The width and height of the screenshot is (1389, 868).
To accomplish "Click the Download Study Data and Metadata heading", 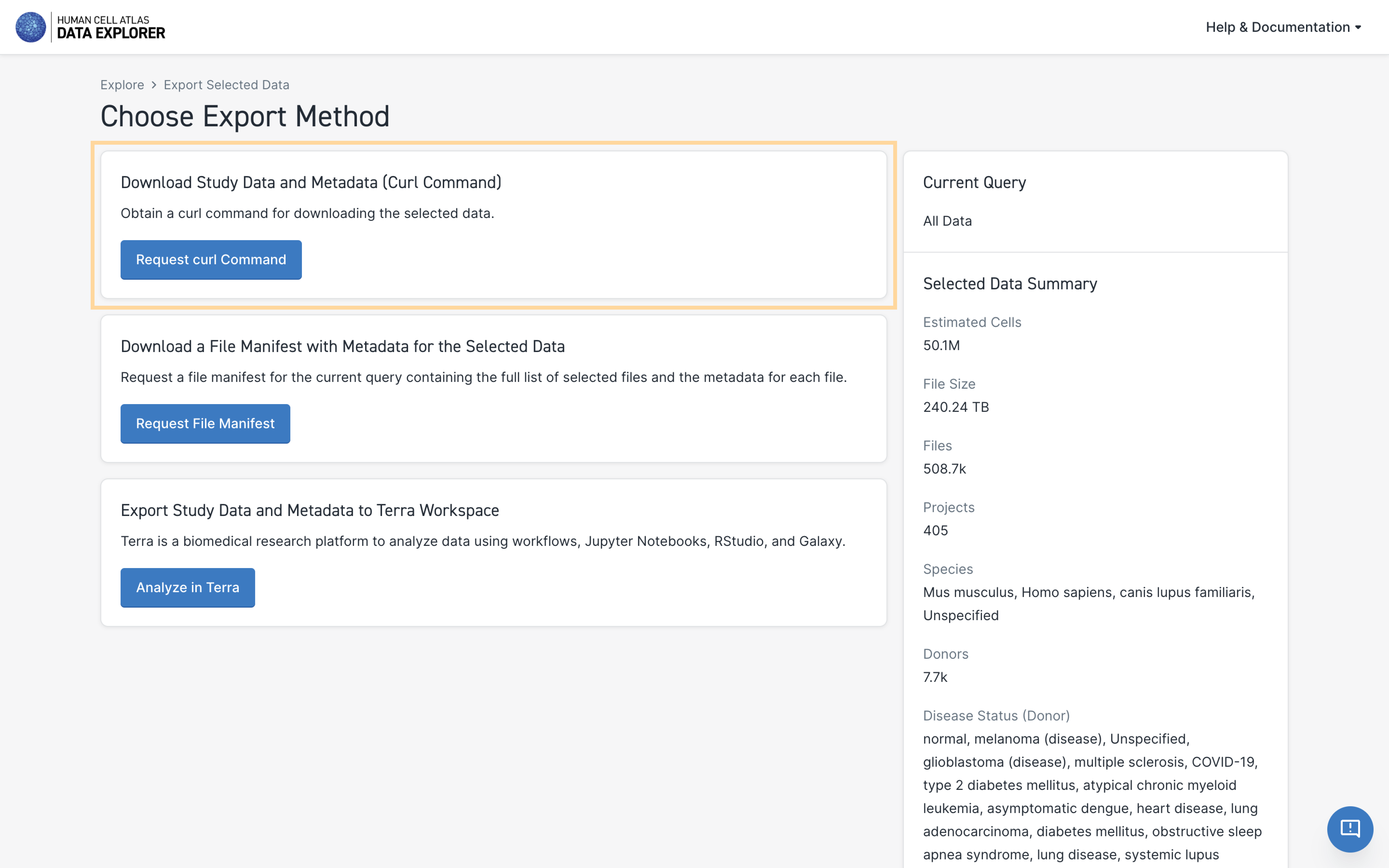I will coord(311,182).
